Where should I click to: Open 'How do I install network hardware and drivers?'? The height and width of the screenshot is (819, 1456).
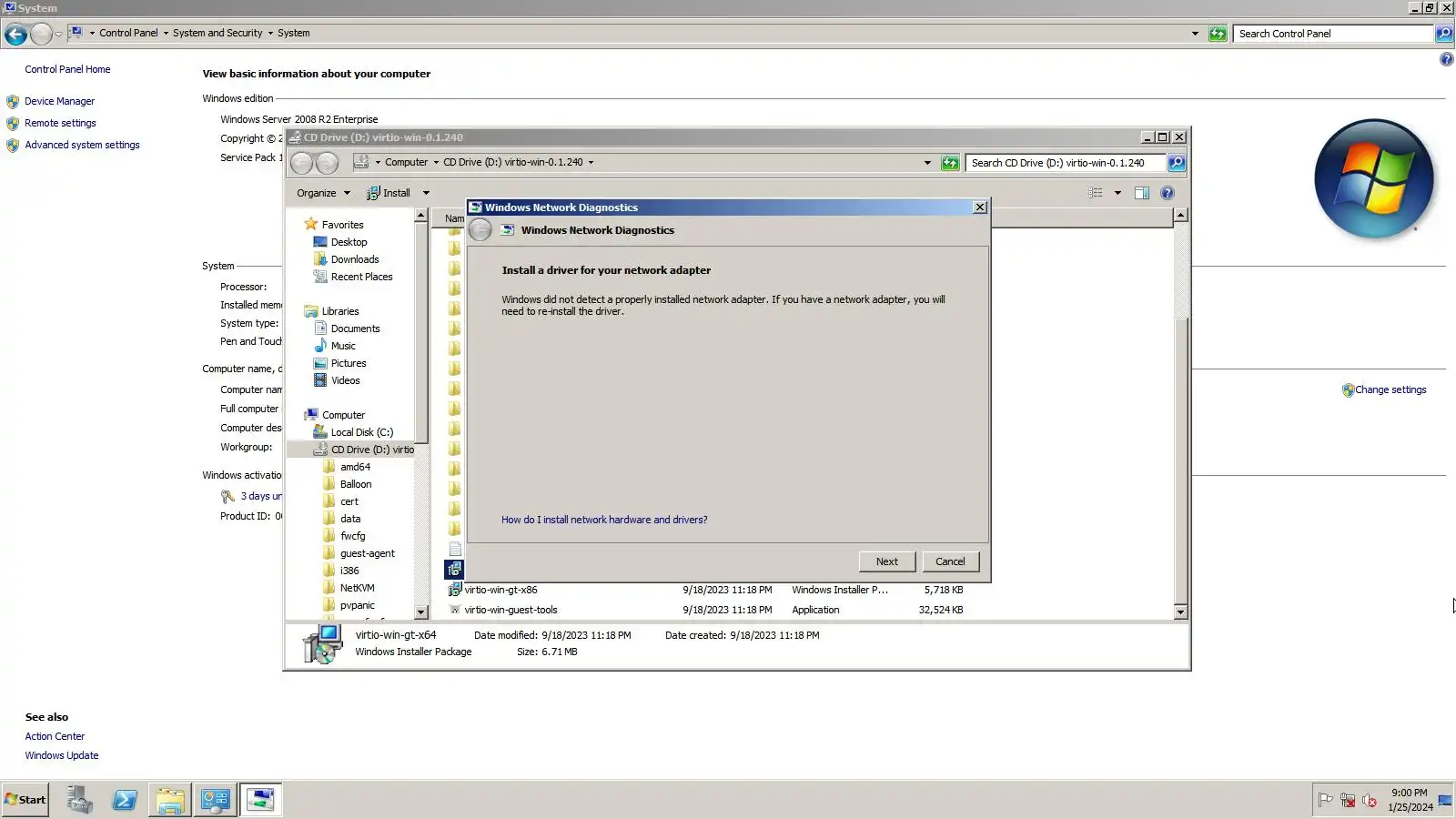click(604, 520)
